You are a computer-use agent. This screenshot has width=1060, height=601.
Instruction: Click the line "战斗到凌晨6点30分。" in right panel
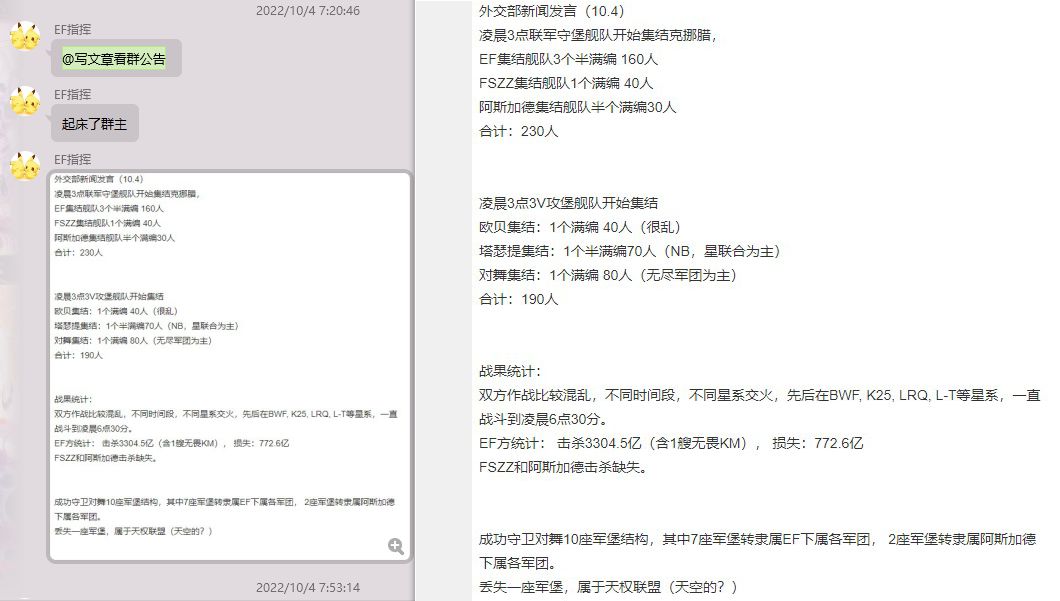543,419
